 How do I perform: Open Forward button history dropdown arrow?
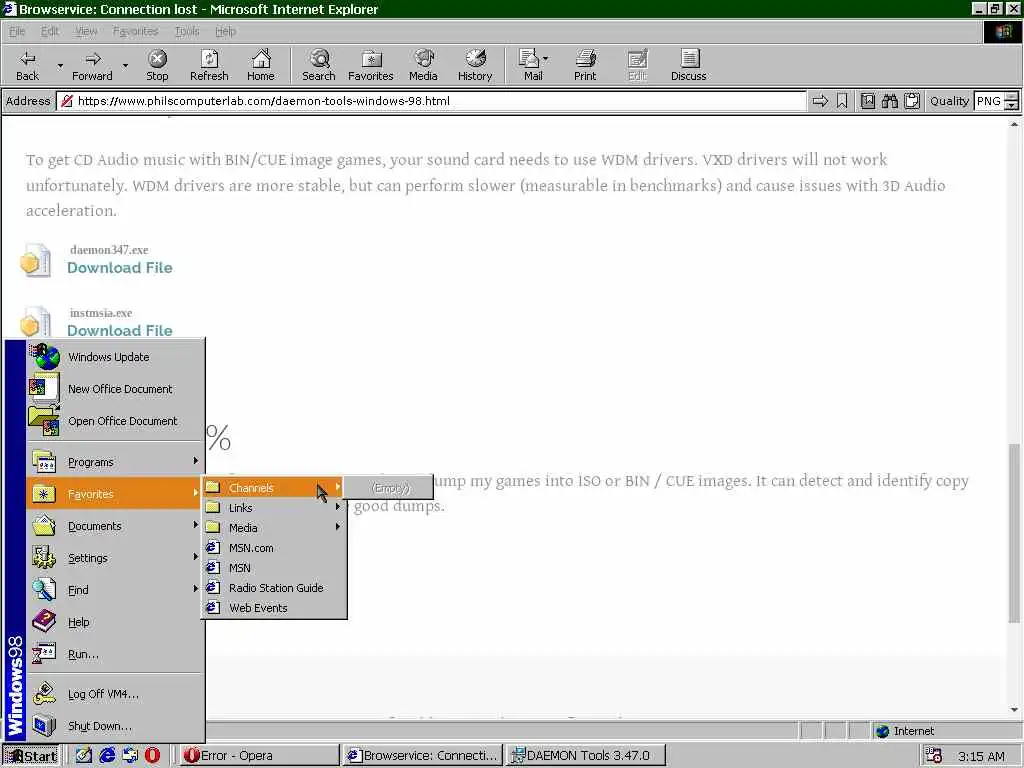(x=125, y=65)
